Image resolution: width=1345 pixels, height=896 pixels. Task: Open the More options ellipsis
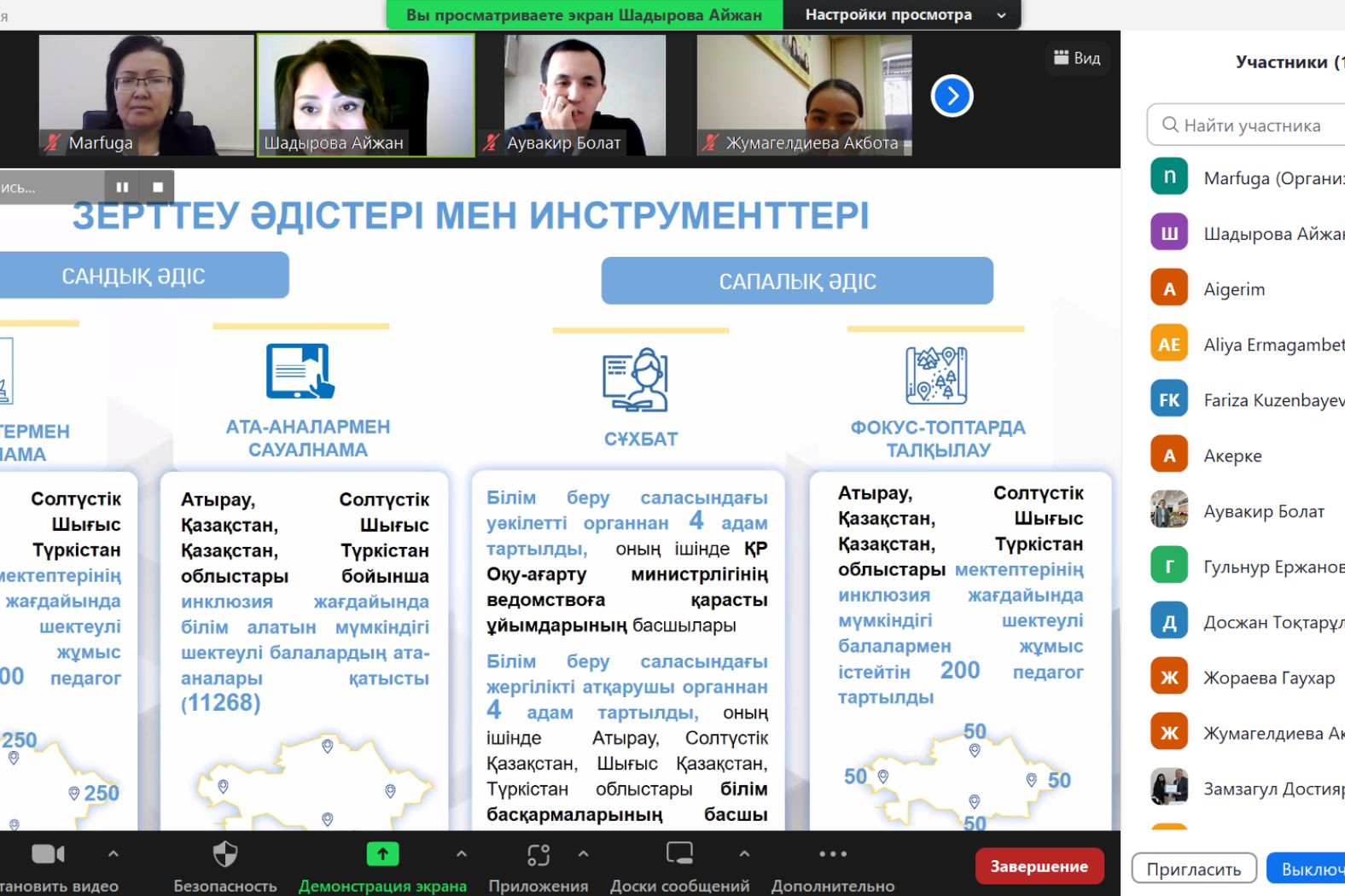click(x=832, y=854)
